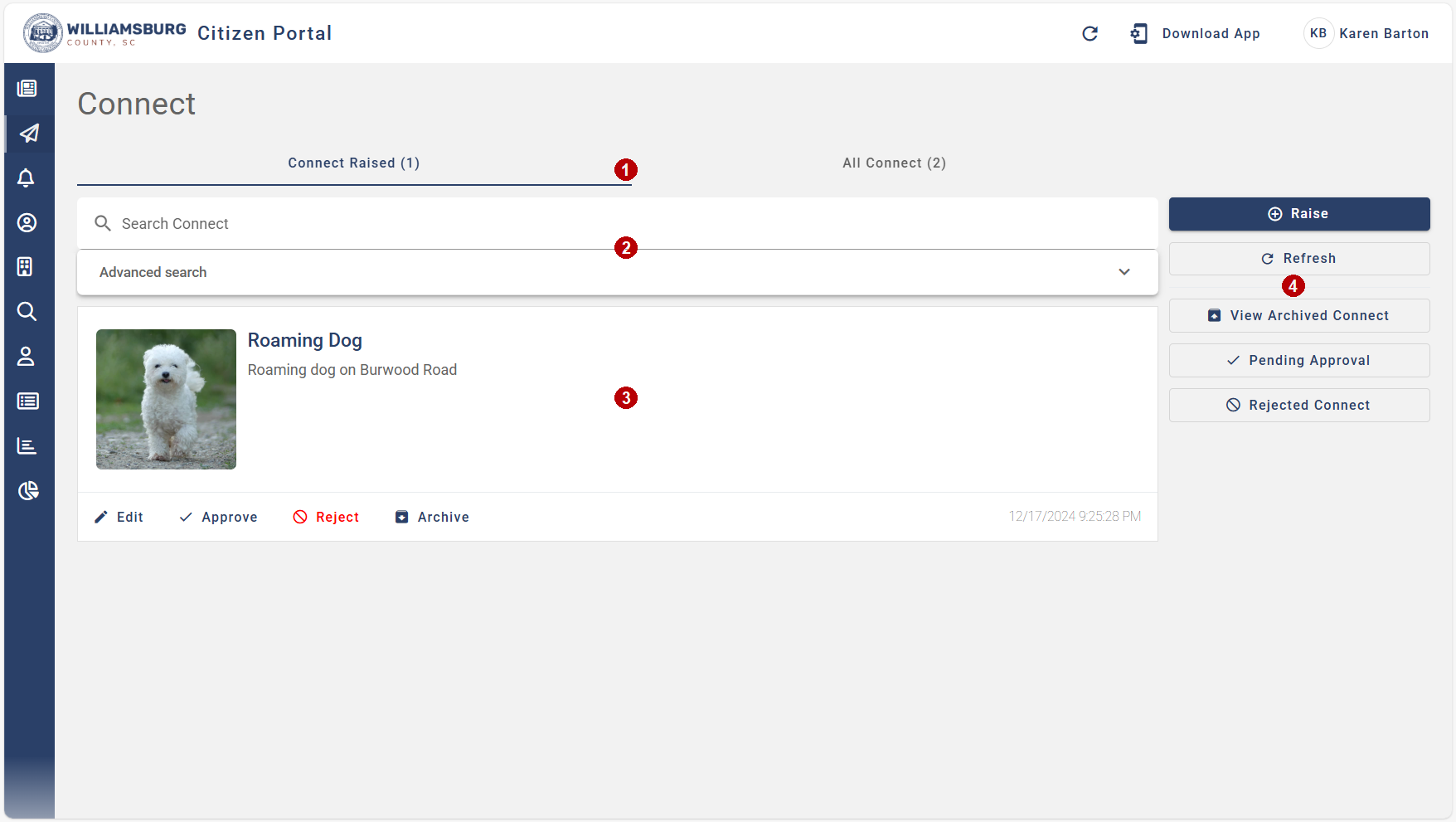This screenshot has width=1456, height=822.
Task: Click the Williamsburg County seal logo
Action: click(43, 33)
